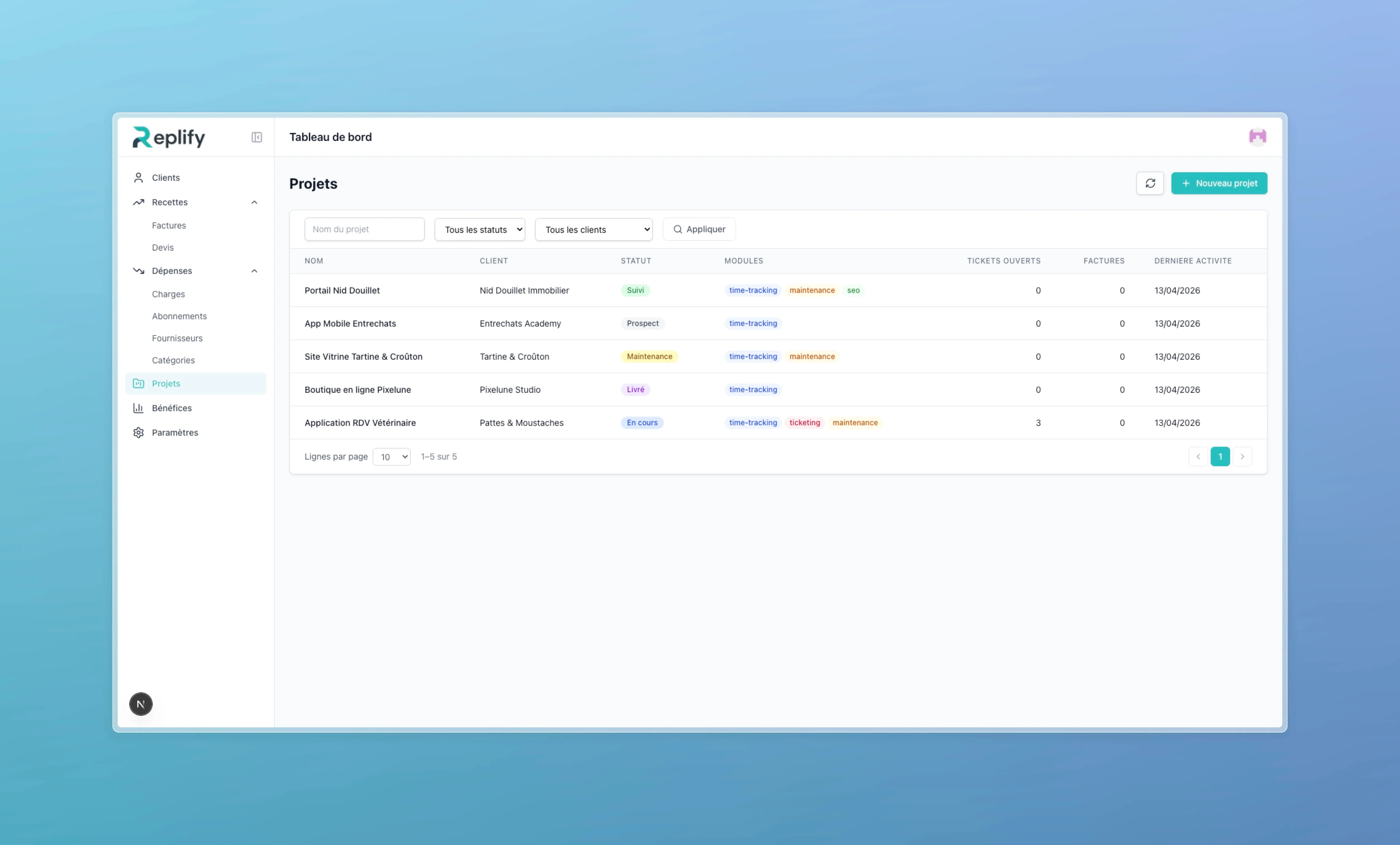
Task: Open the Tous les clients dropdown
Action: [x=593, y=229]
